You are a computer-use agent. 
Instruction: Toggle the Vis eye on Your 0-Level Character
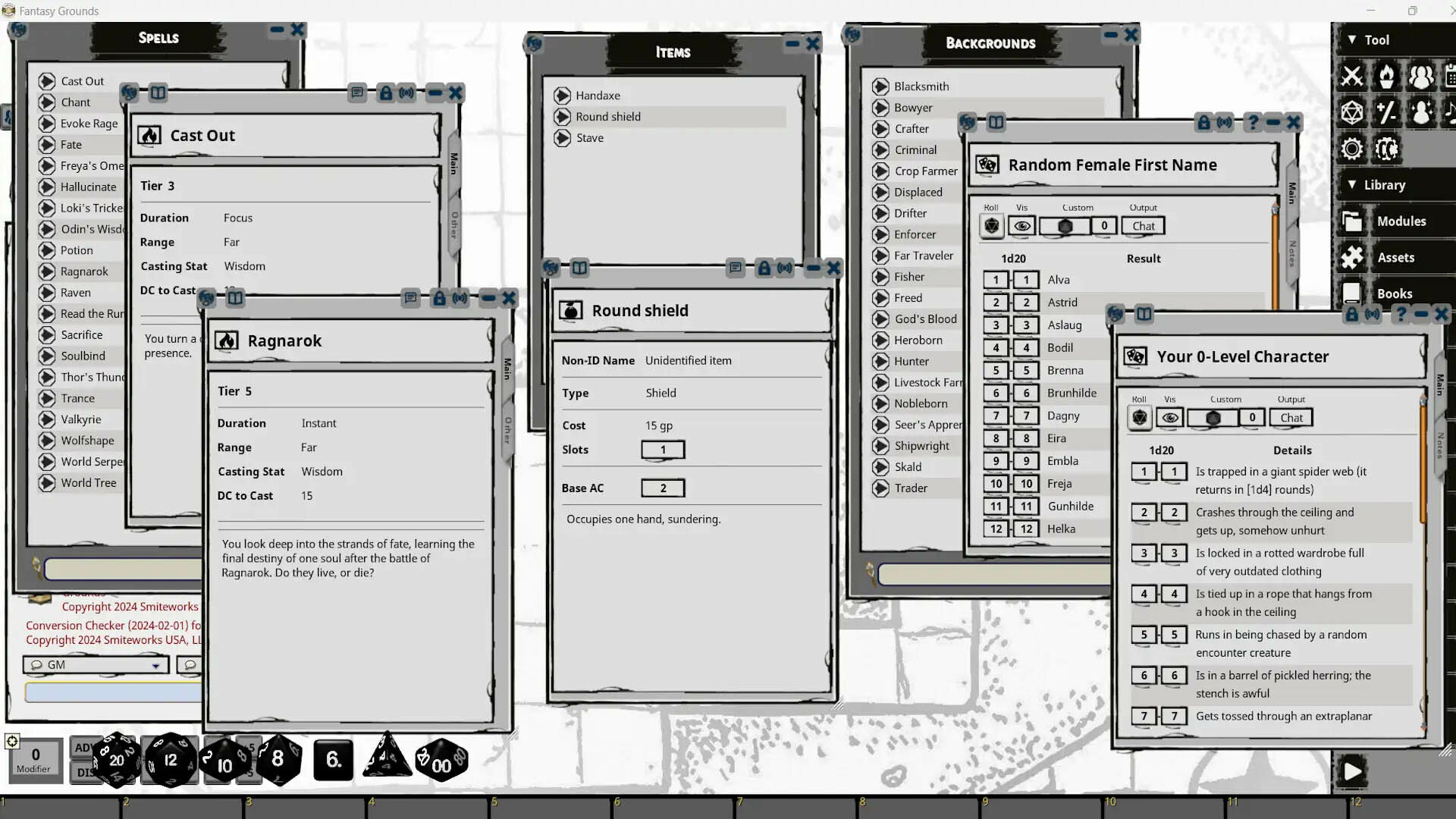[1170, 418]
